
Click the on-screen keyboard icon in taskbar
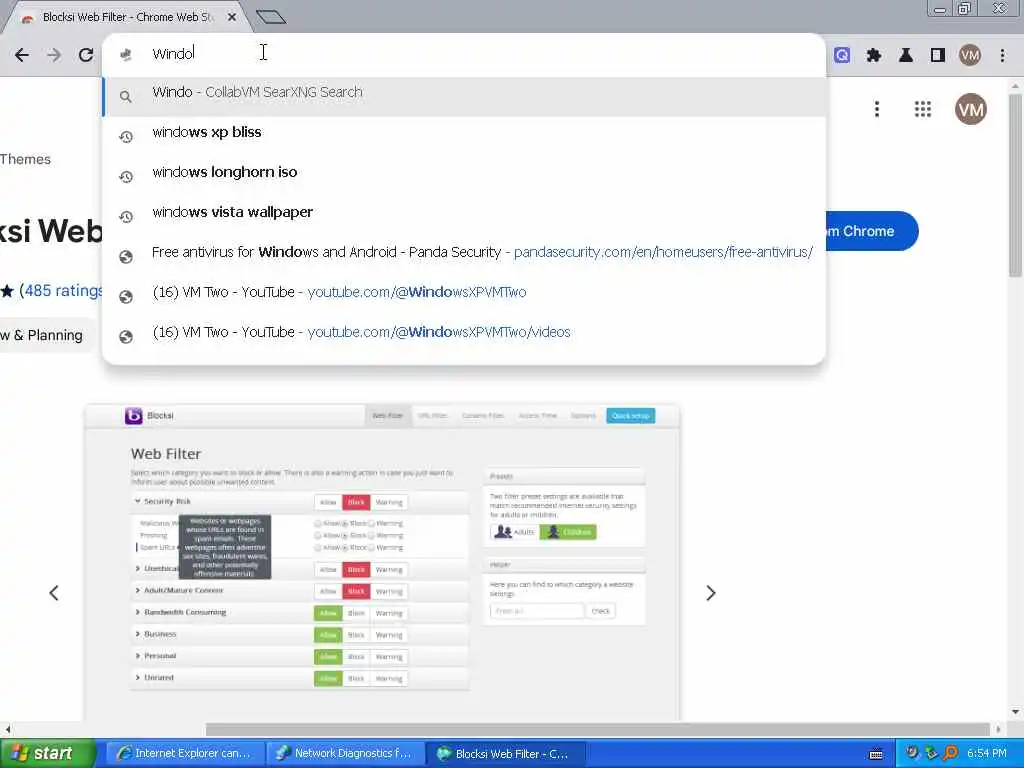876,754
